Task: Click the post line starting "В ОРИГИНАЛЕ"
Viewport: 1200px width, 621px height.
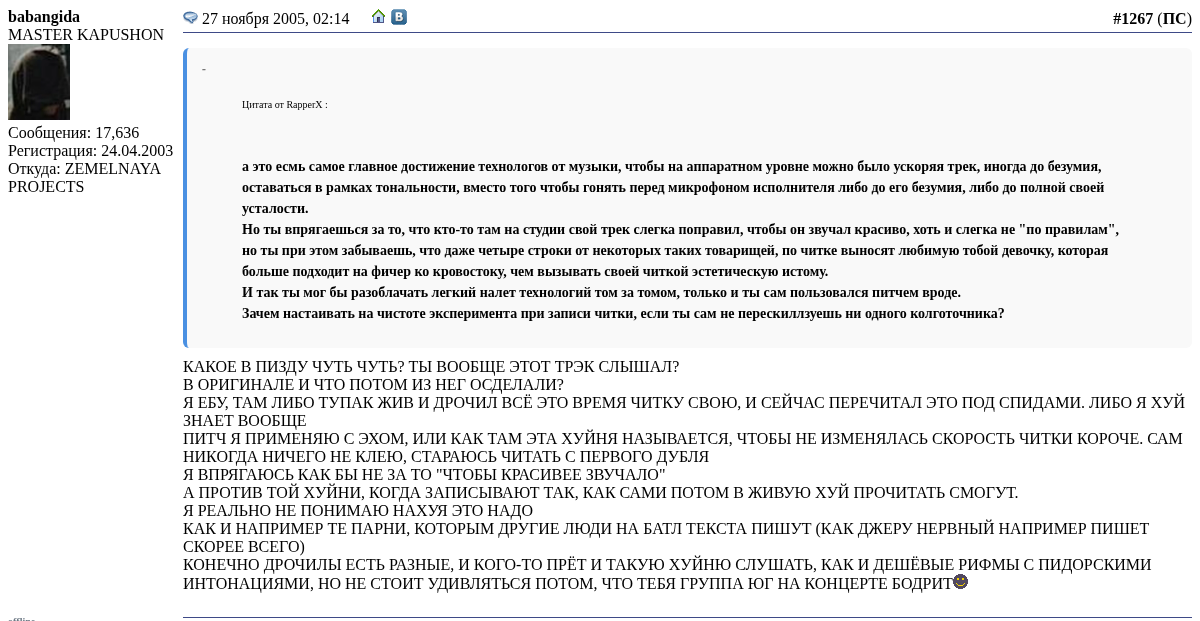Action: tap(373, 385)
